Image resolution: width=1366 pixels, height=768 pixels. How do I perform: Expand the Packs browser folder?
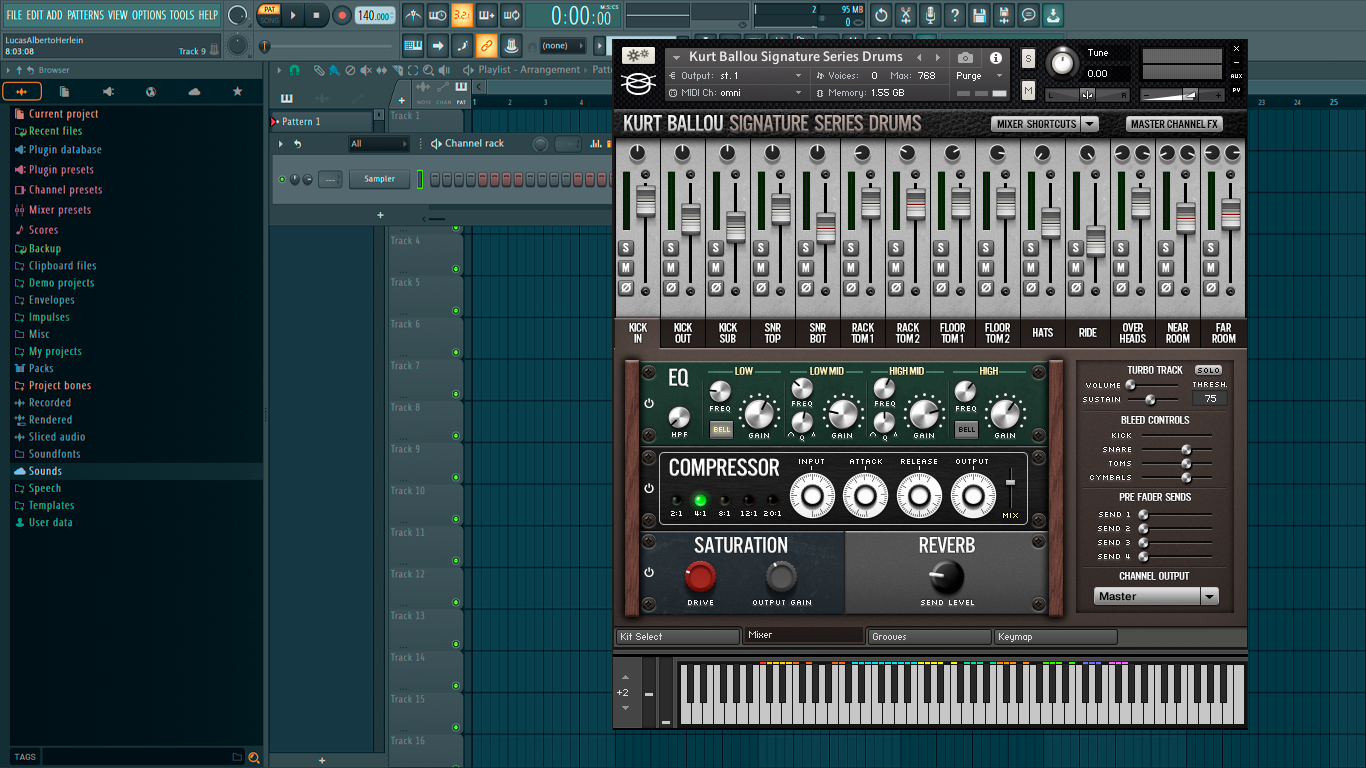click(x=41, y=368)
